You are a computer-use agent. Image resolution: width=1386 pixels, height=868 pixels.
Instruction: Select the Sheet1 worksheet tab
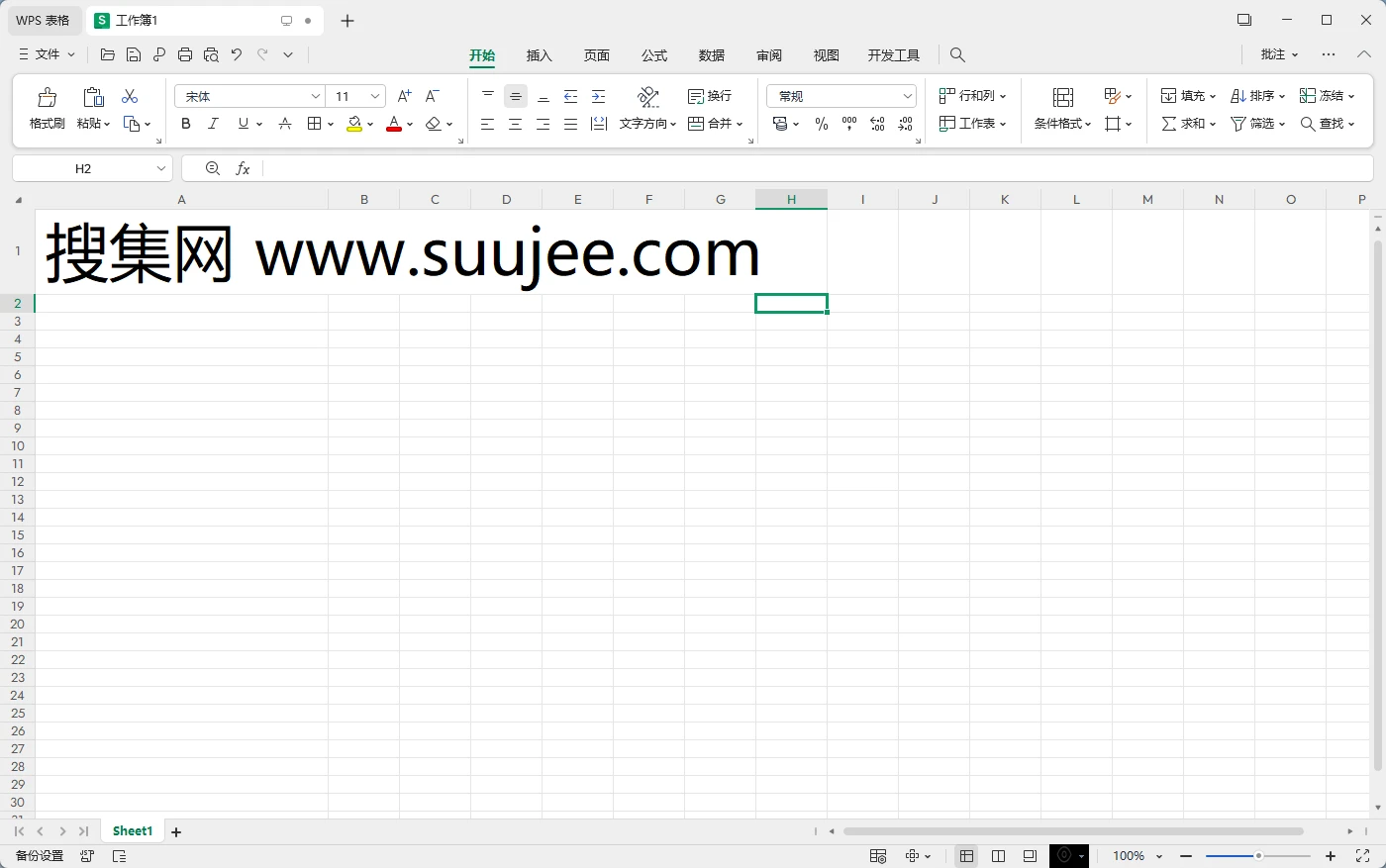pos(133,831)
